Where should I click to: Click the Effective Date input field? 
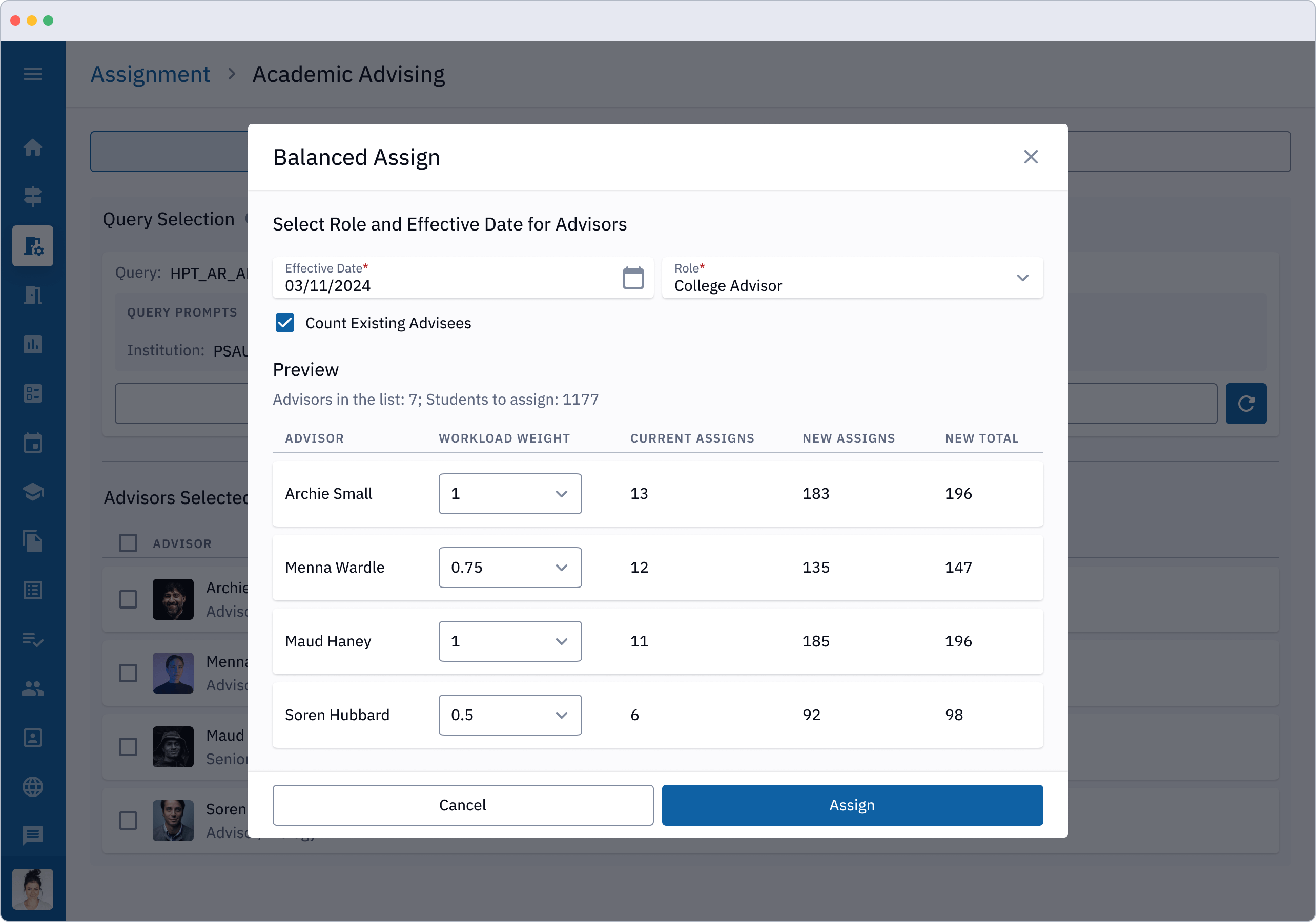463,278
